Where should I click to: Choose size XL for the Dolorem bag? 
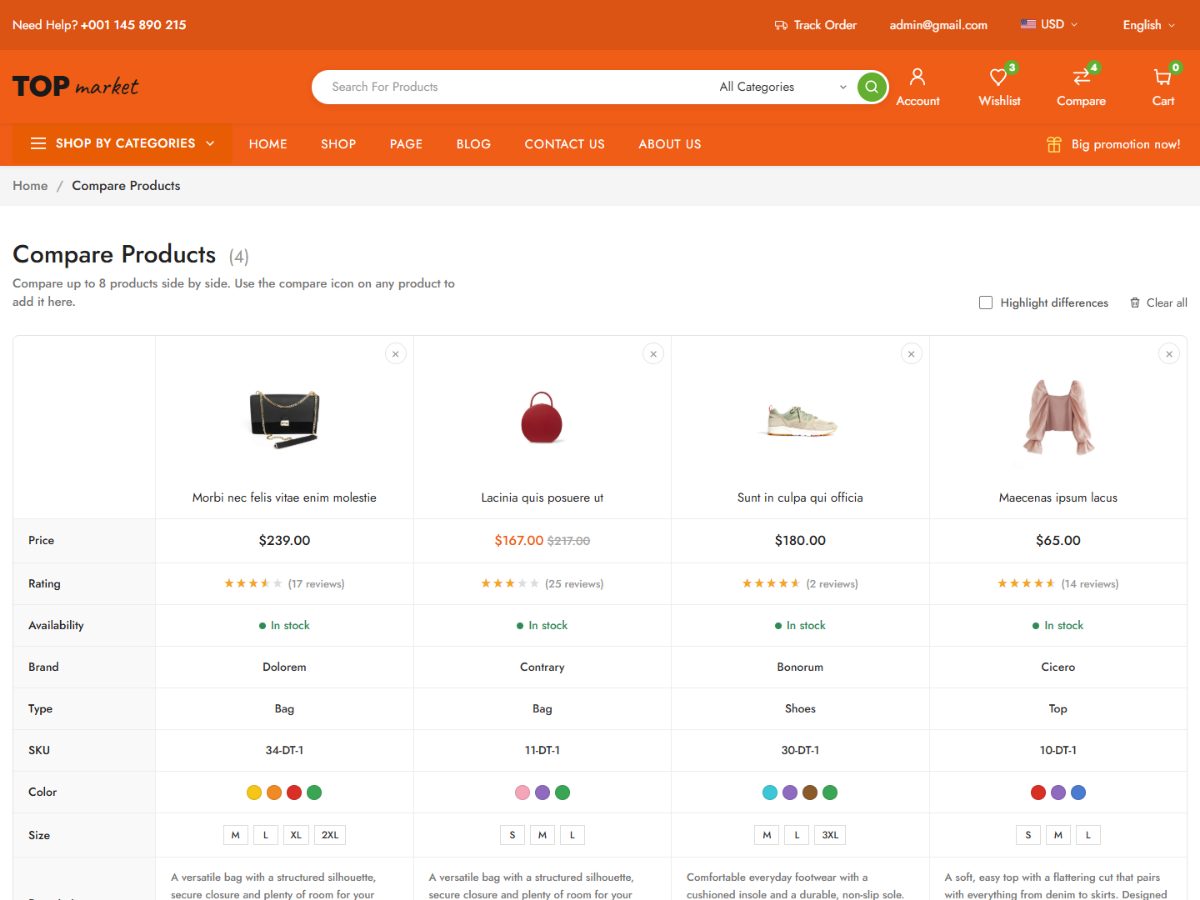pyautogui.click(x=296, y=835)
